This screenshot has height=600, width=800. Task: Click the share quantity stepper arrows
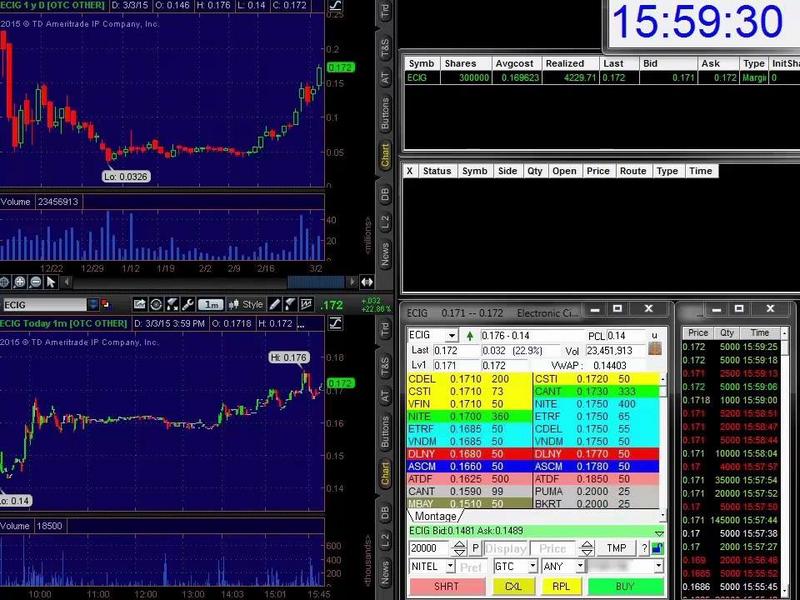coord(459,548)
